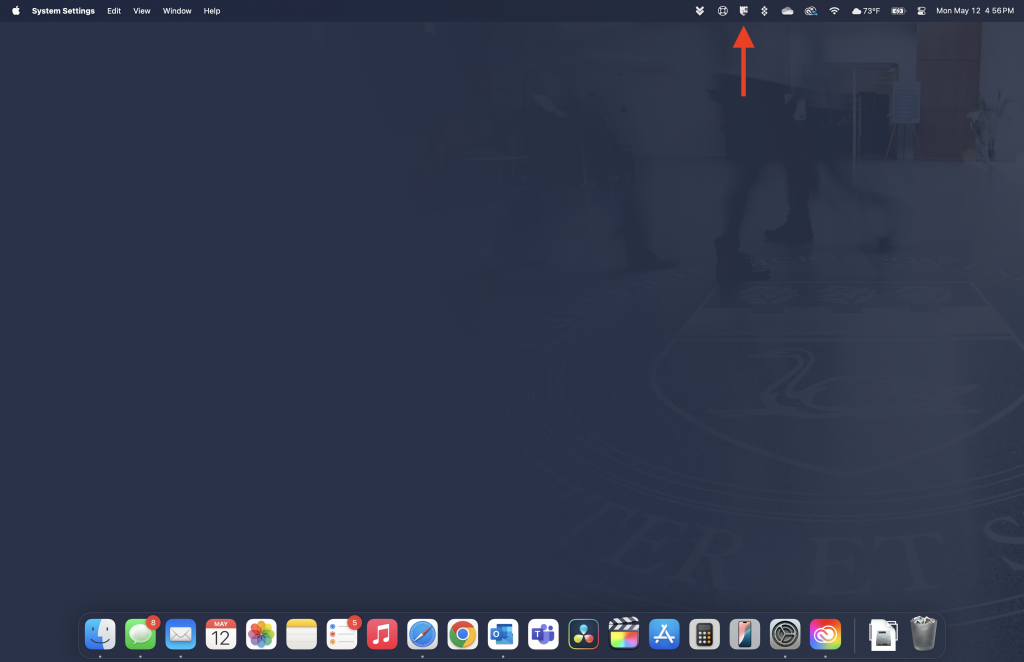Open Google Chrome from the Dock
The width and height of the screenshot is (1024, 662).
click(462, 634)
